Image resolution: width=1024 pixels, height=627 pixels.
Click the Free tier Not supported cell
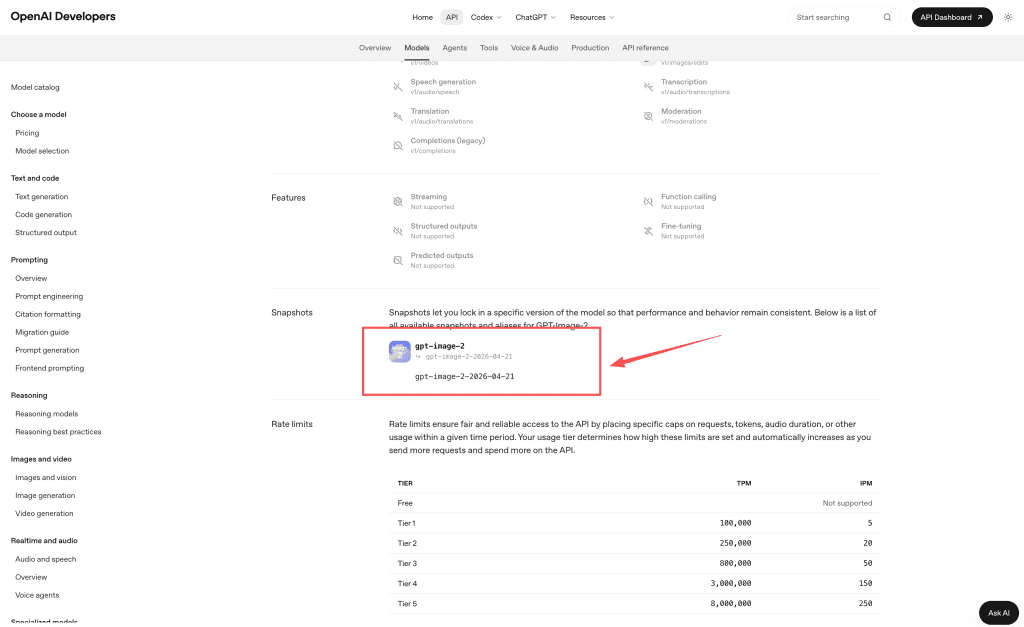847,503
